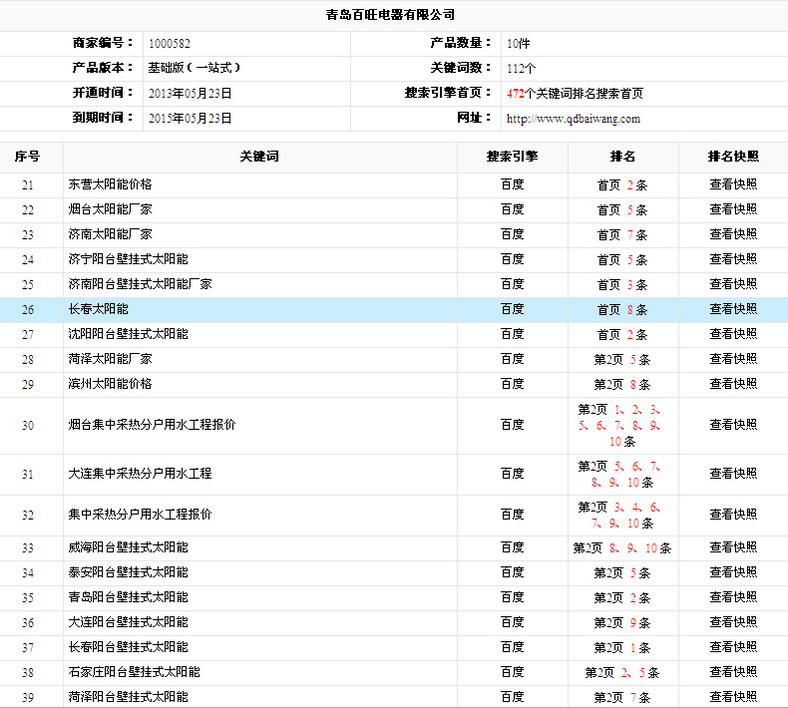Click the 关键词 column header
The width and height of the screenshot is (788, 708).
[259, 157]
